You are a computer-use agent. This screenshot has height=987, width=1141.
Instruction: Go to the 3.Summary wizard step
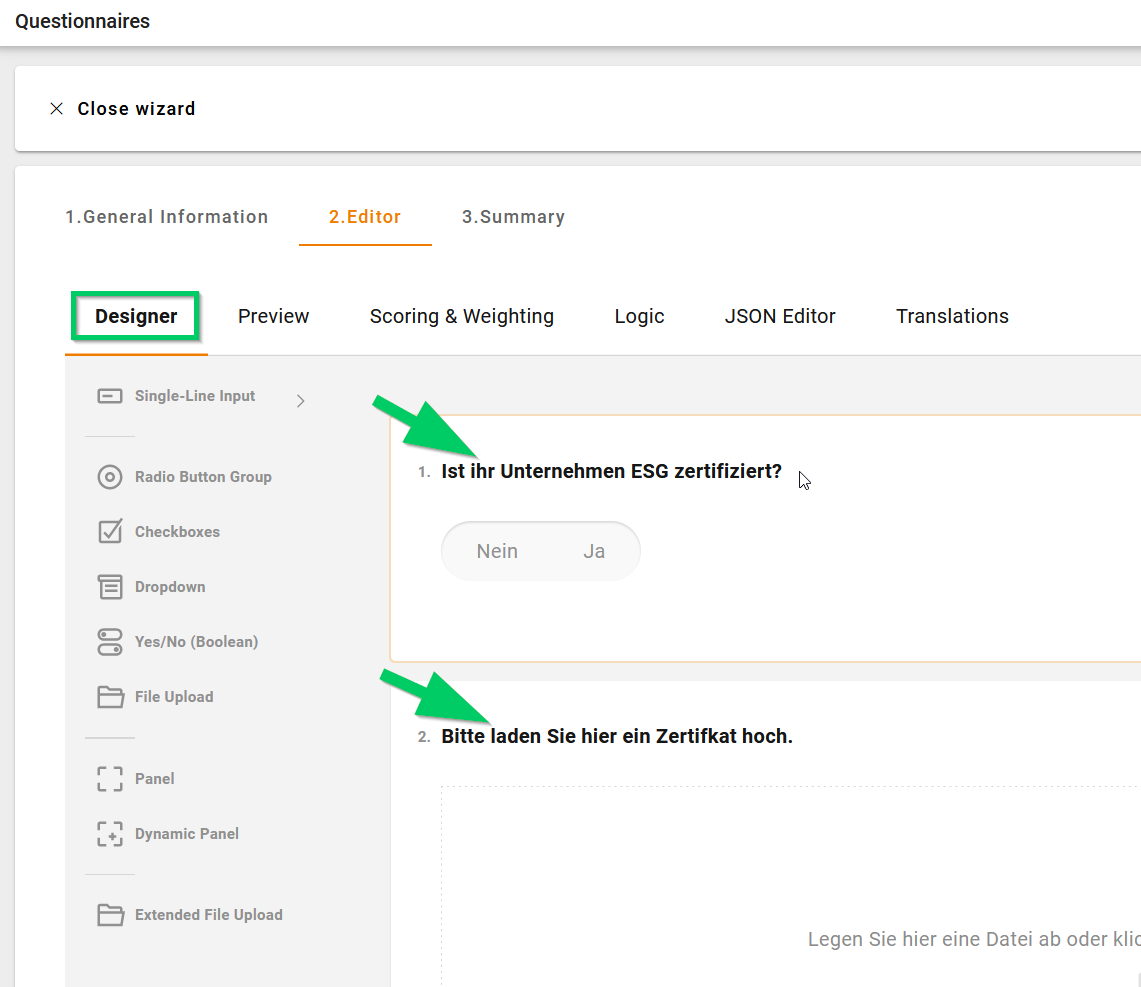(x=513, y=217)
